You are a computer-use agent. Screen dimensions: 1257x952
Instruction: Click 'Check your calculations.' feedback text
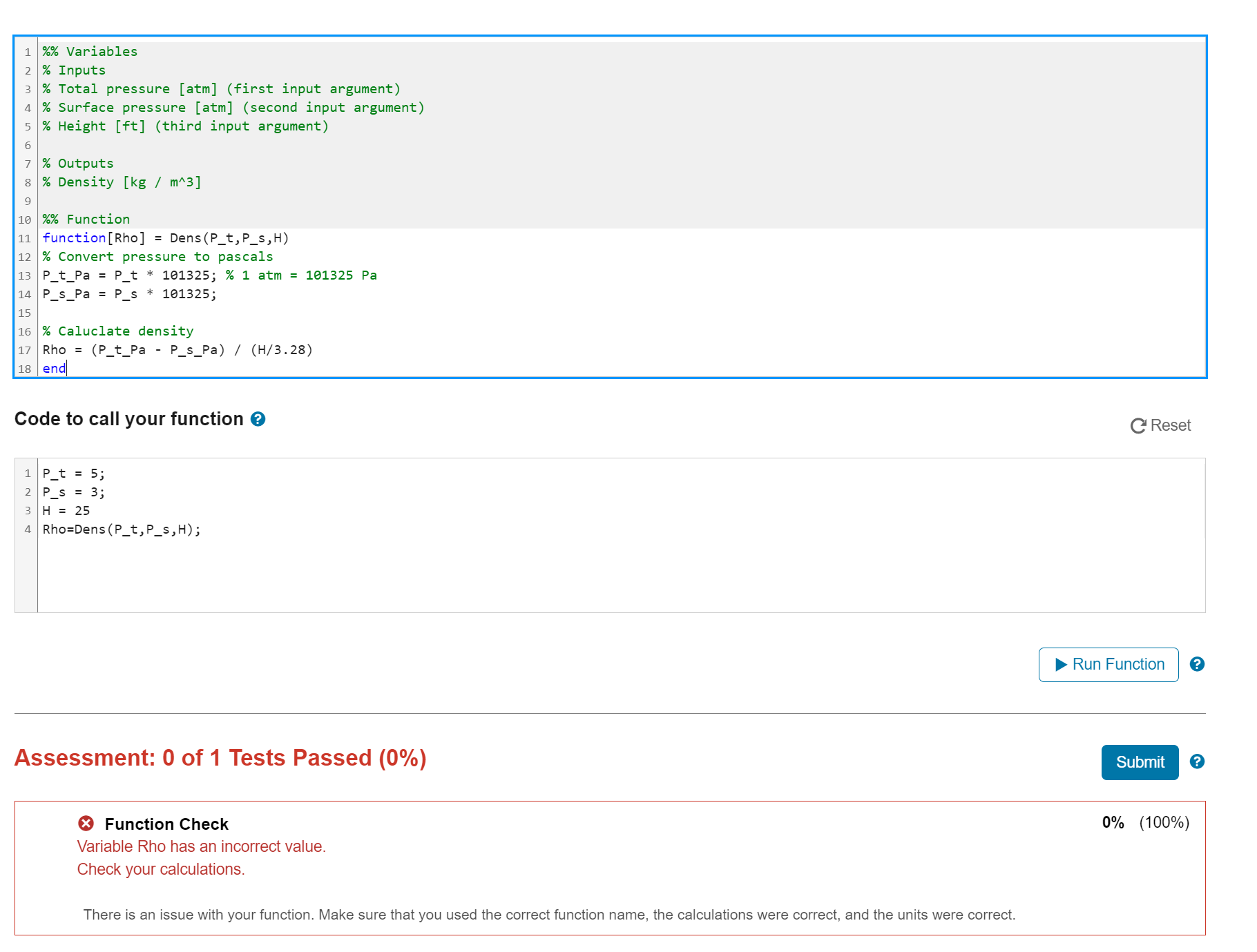[161, 869]
